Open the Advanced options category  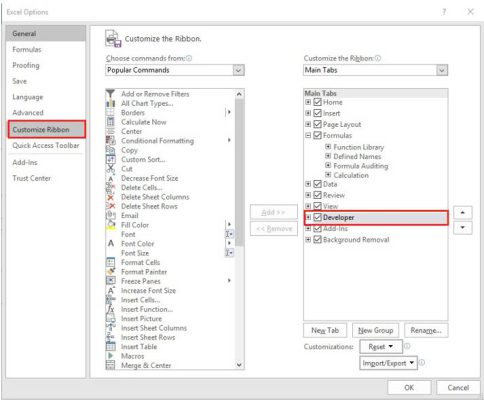point(46,113)
